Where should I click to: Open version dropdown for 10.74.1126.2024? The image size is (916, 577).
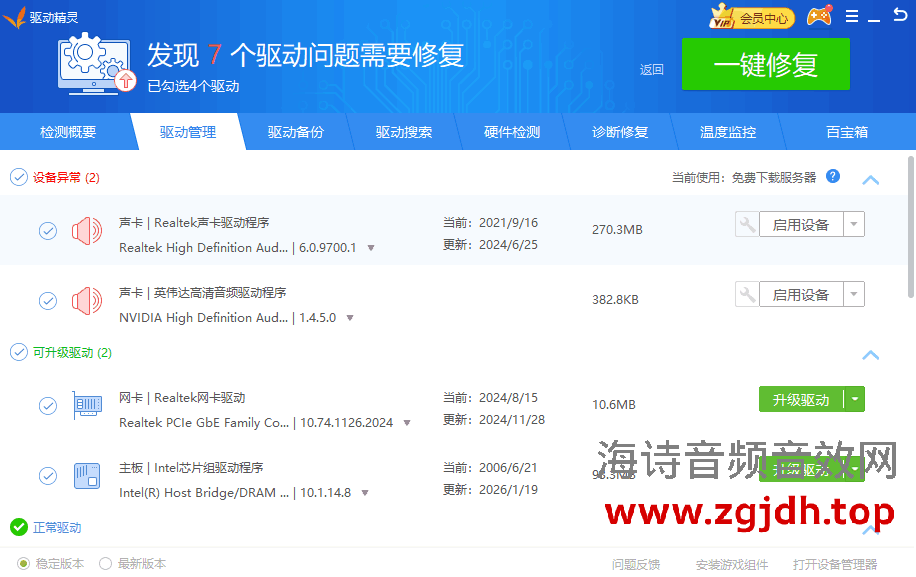(407, 423)
